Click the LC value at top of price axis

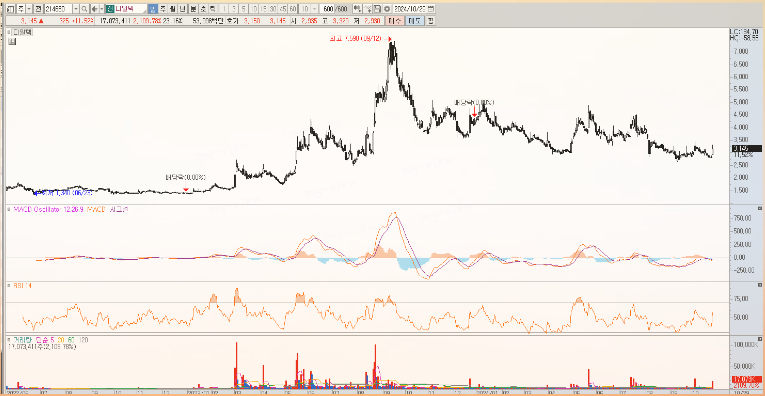[744, 31]
